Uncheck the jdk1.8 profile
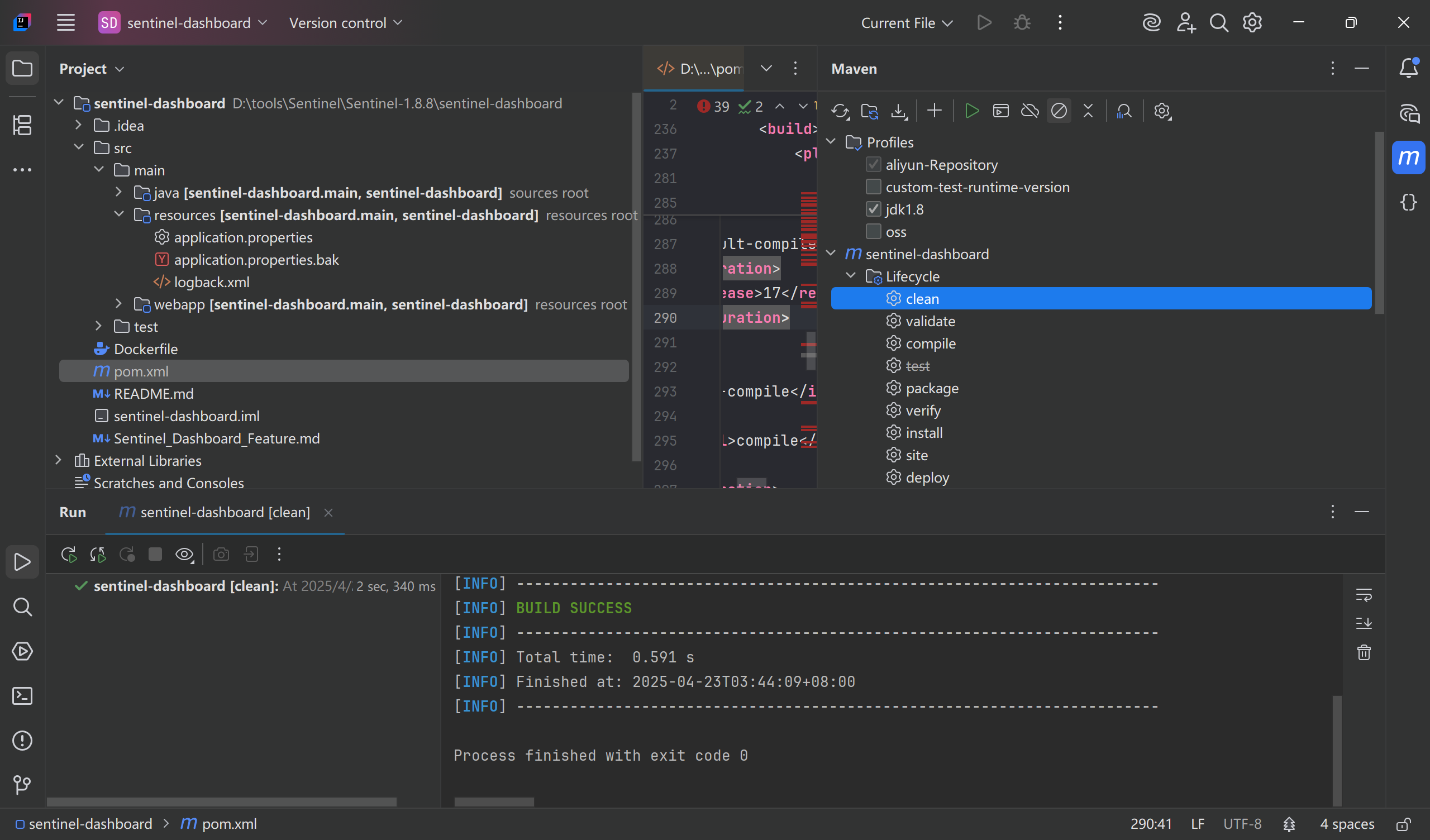The image size is (1430, 840). pos(873,209)
